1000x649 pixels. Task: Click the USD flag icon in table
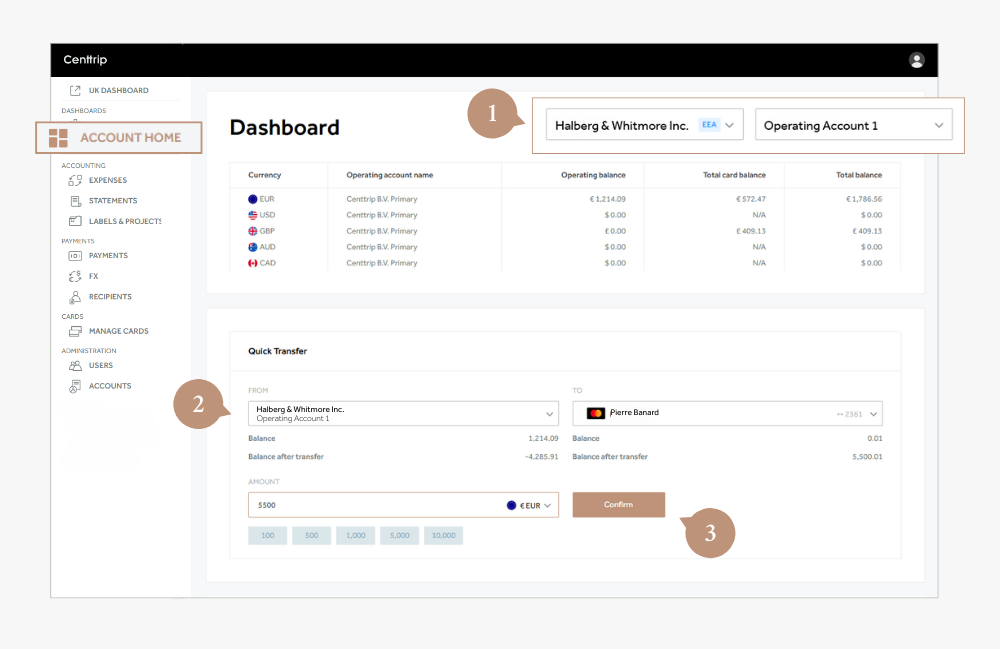coord(253,215)
